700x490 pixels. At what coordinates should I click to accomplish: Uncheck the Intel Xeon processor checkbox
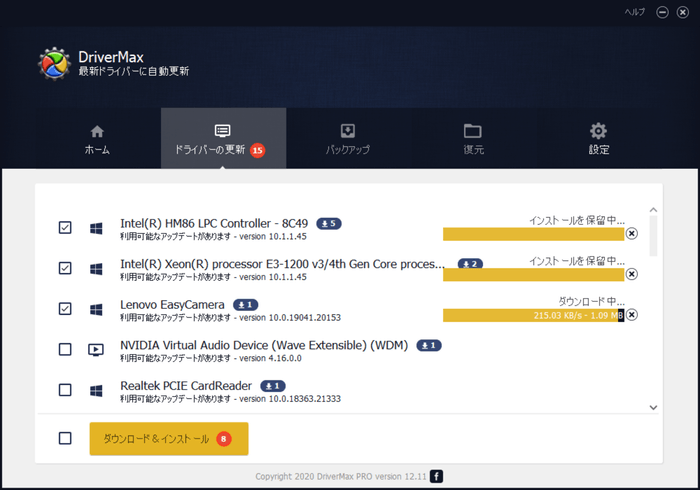click(x=65, y=268)
